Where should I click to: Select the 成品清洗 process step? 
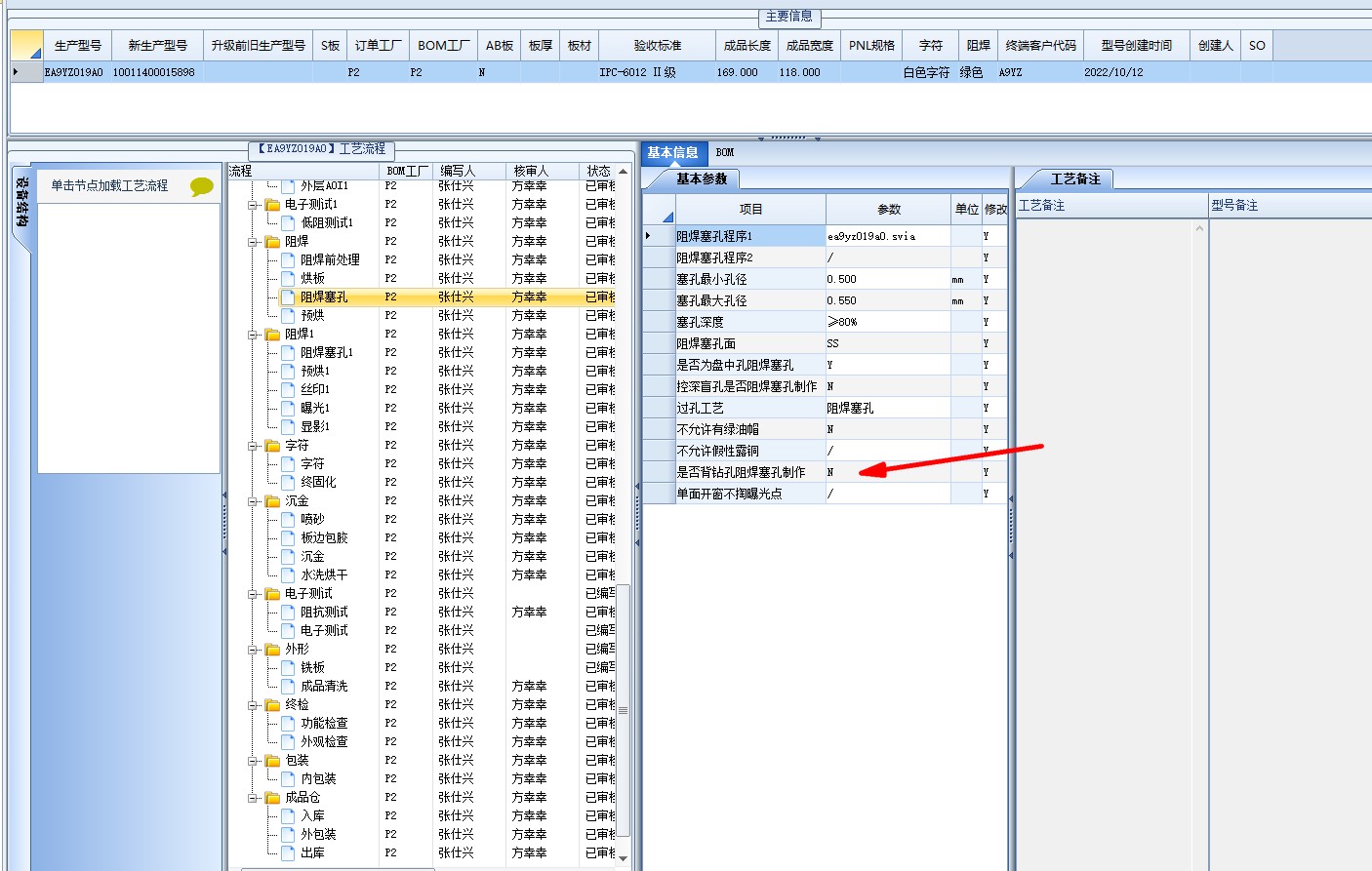click(324, 687)
